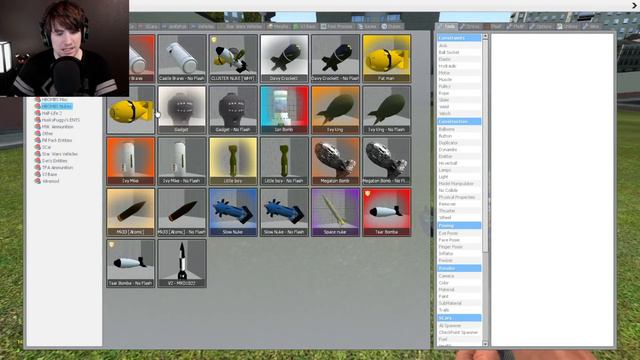The image size is (640, 360).
Task: Spawn the Castle Bravo - No Flash bomb
Action: tap(182, 58)
